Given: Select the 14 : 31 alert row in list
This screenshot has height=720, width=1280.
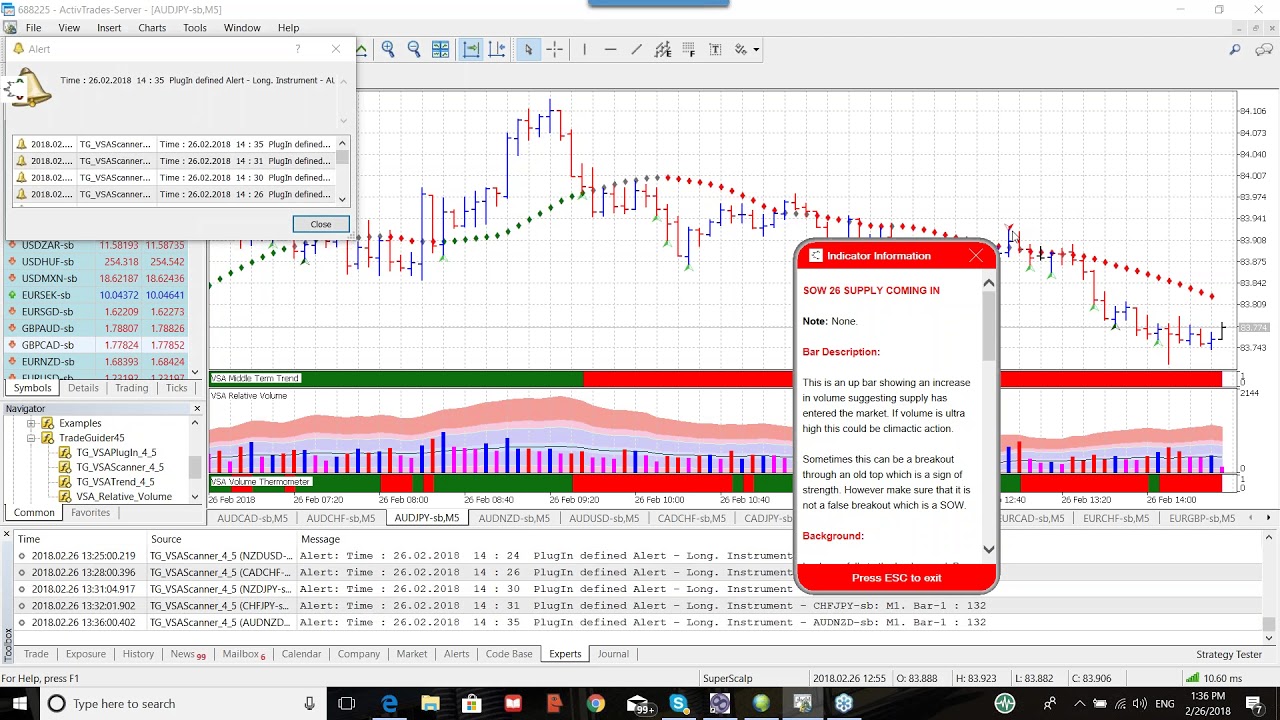Looking at the screenshot, I should 174,161.
